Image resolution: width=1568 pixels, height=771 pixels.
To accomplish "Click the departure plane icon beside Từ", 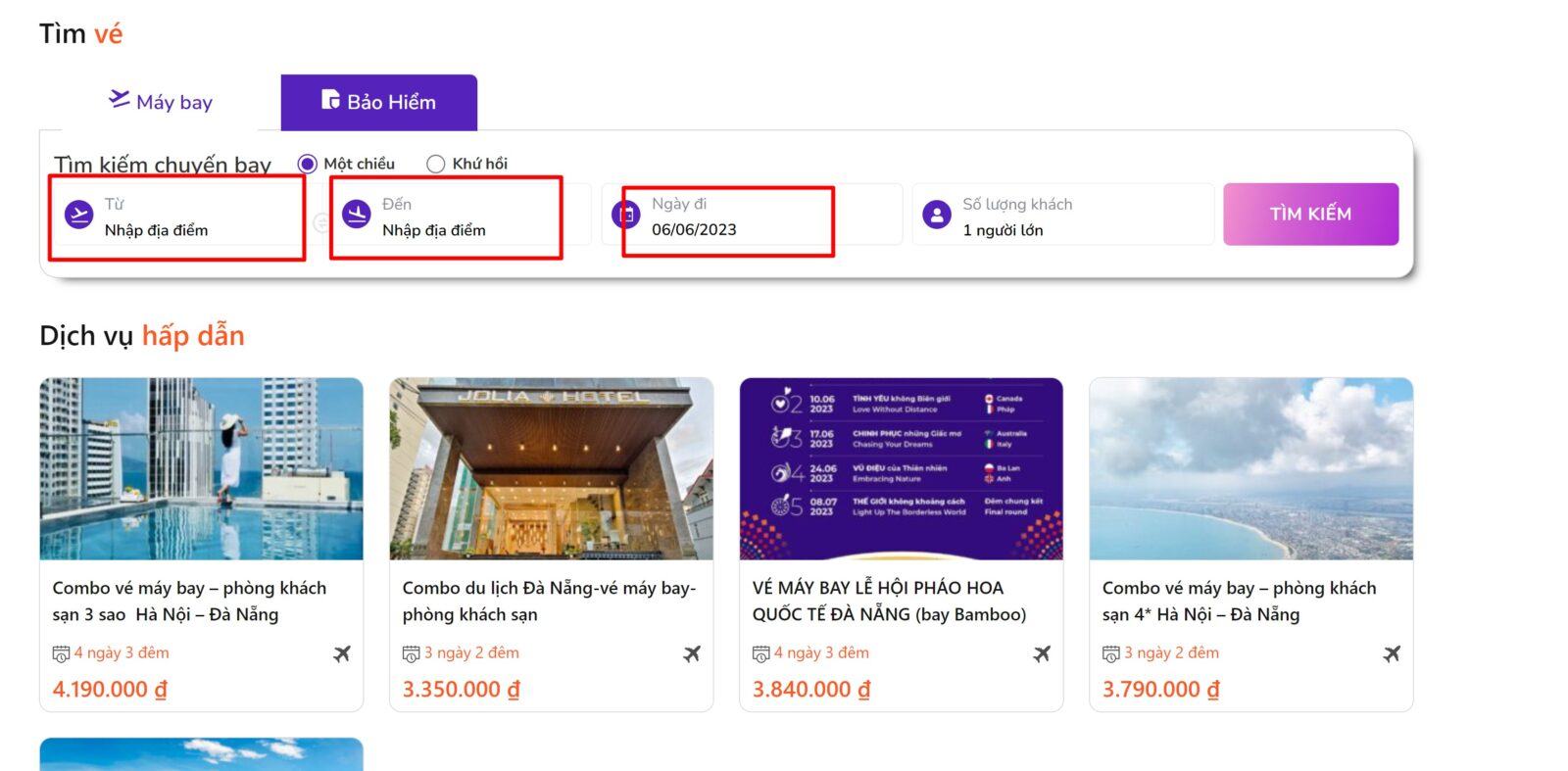I will click(78, 215).
